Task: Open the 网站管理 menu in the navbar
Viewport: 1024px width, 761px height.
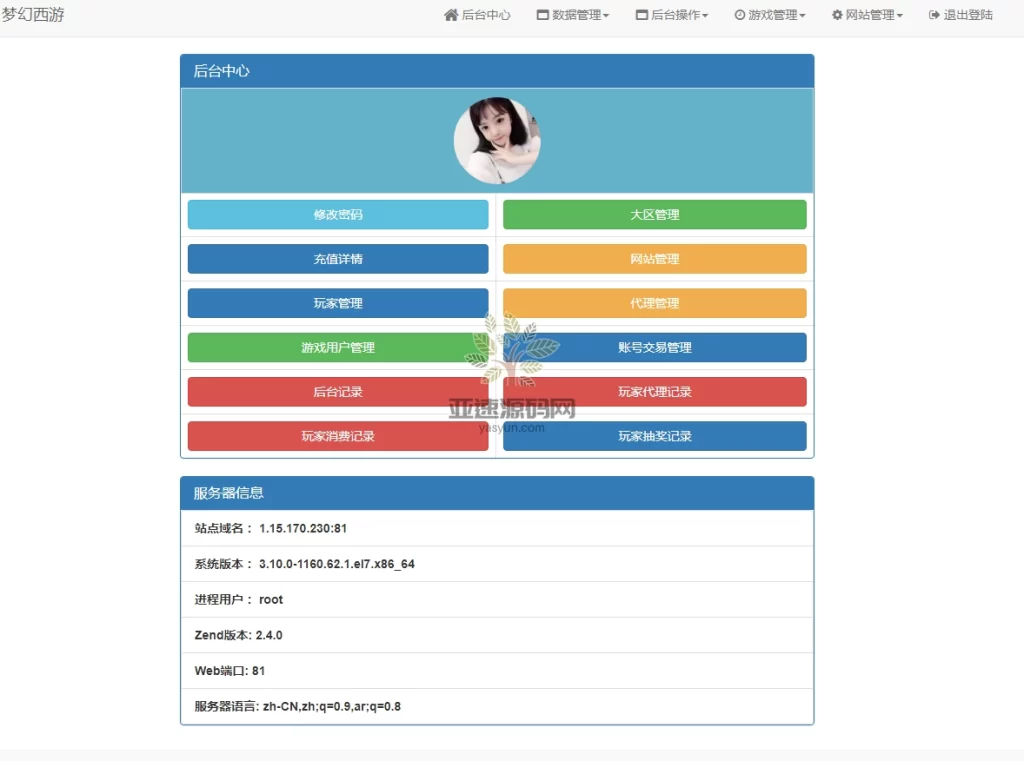Action: [x=868, y=15]
